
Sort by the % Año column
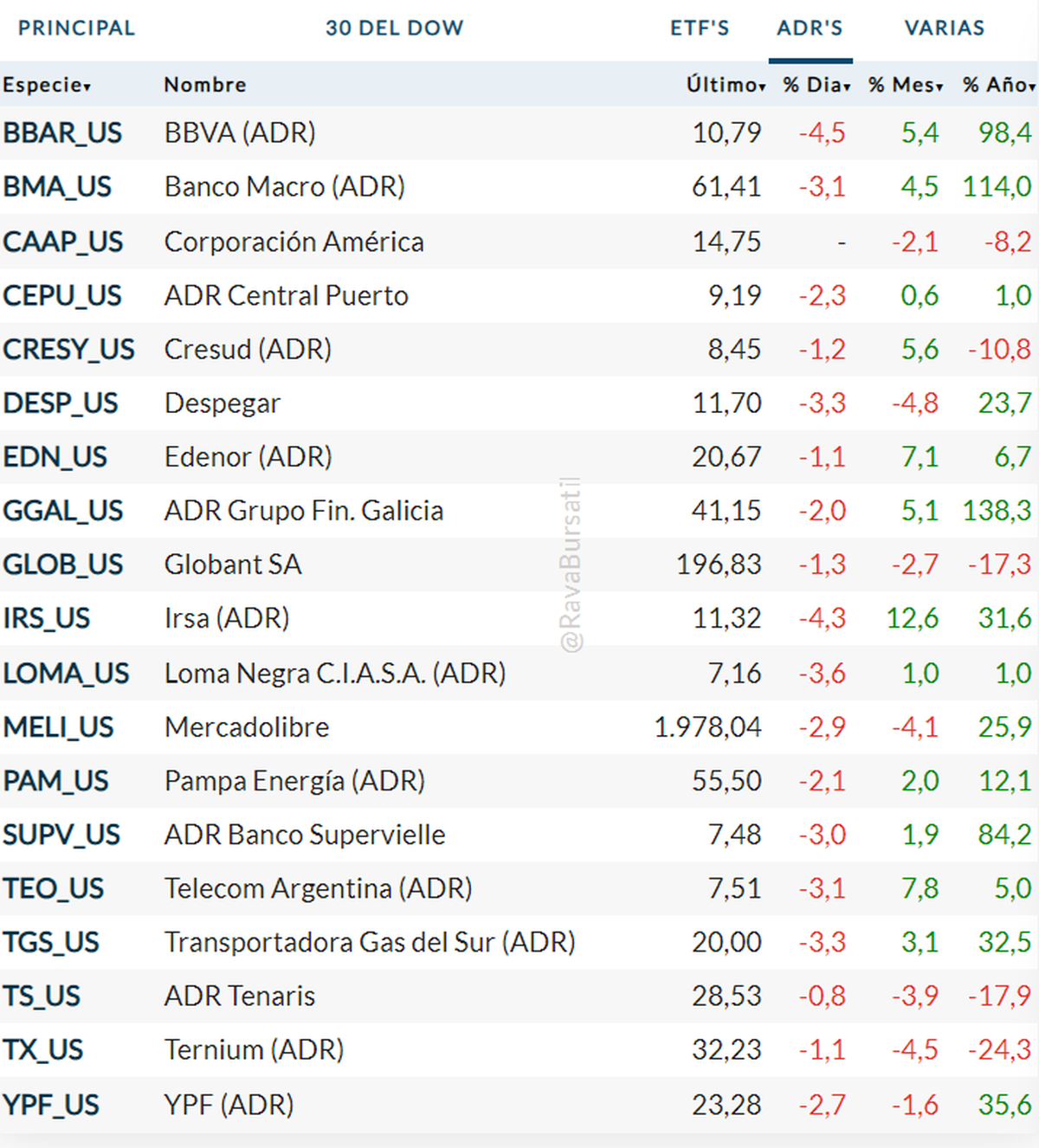pos(998,85)
